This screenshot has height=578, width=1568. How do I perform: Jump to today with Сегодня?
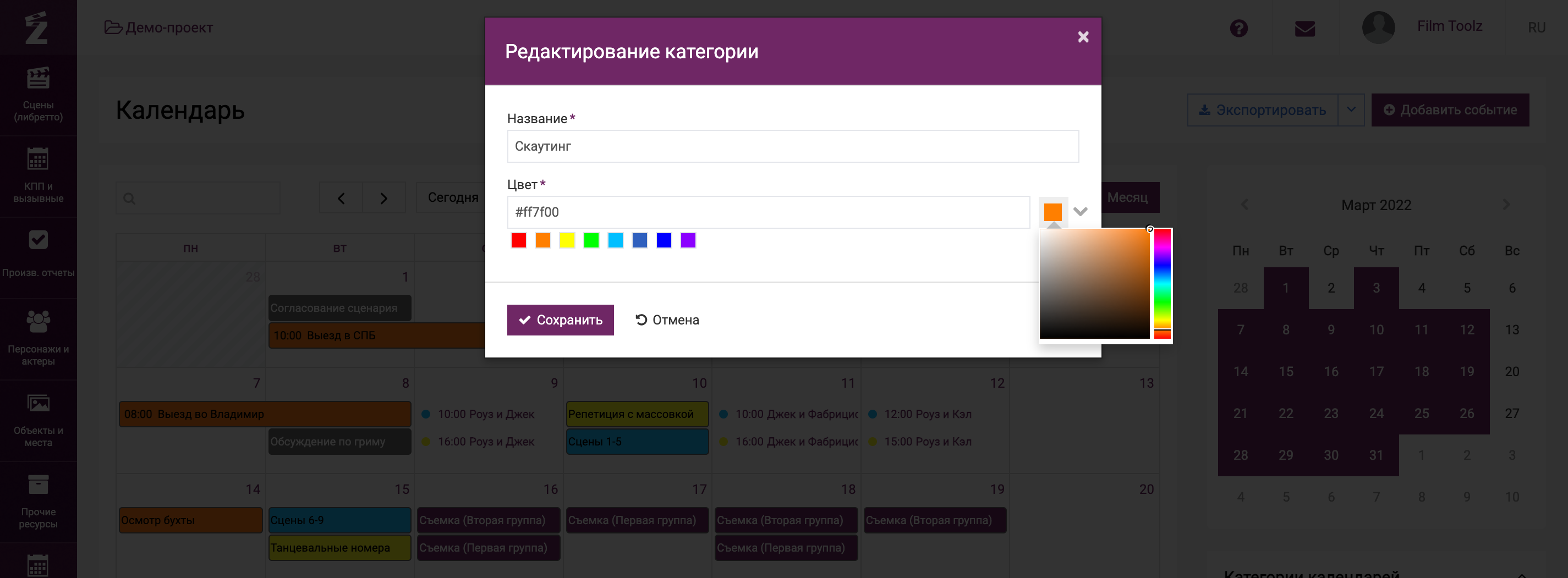pyautogui.click(x=453, y=198)
